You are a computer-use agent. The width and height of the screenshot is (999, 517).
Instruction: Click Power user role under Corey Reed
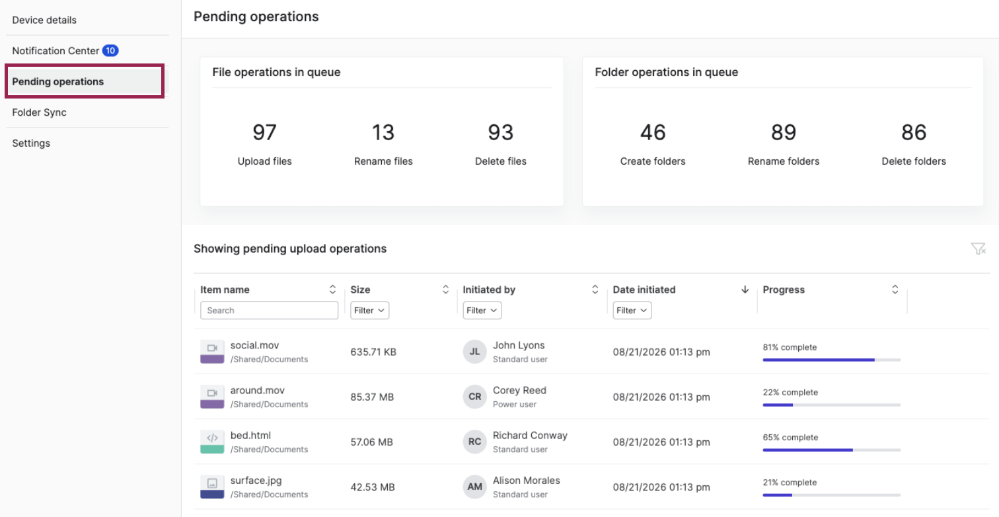tap(515, 404)
